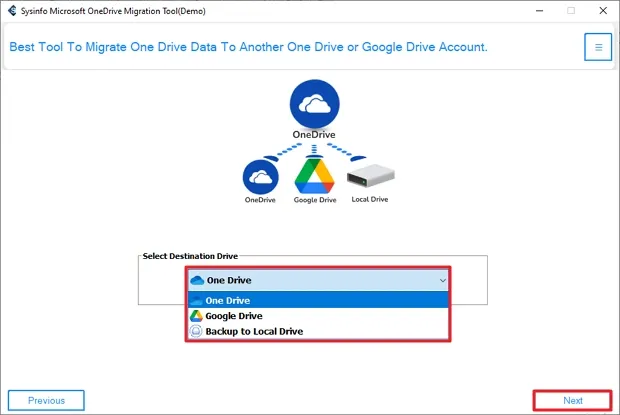The image size is (620, 415).
Task: Click the Local Drive caption text
Action: [x=370, y=199]
